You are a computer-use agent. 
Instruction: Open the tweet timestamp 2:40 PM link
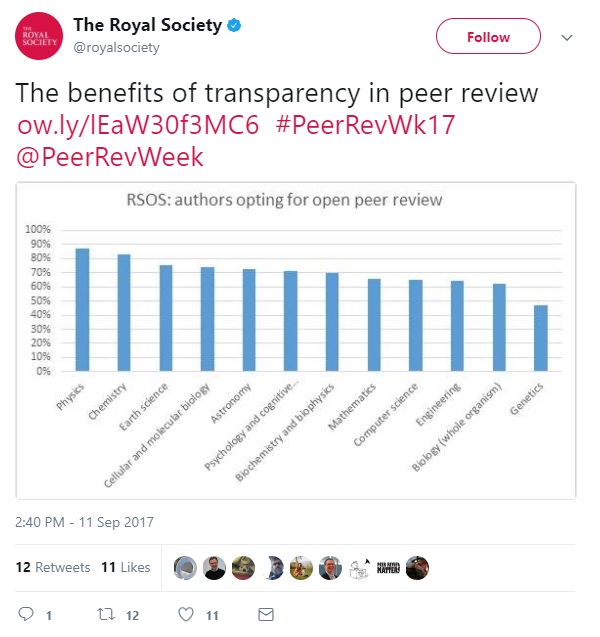point(85,522)
